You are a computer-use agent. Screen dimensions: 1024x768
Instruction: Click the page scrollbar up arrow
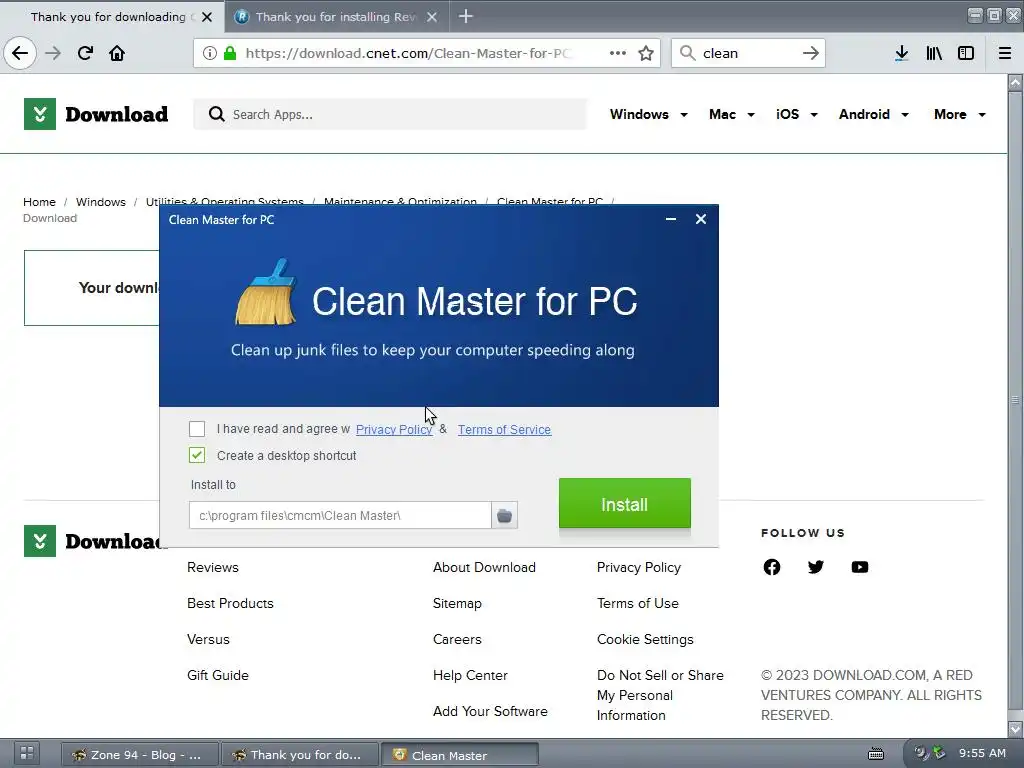(x=1015, y=82)
